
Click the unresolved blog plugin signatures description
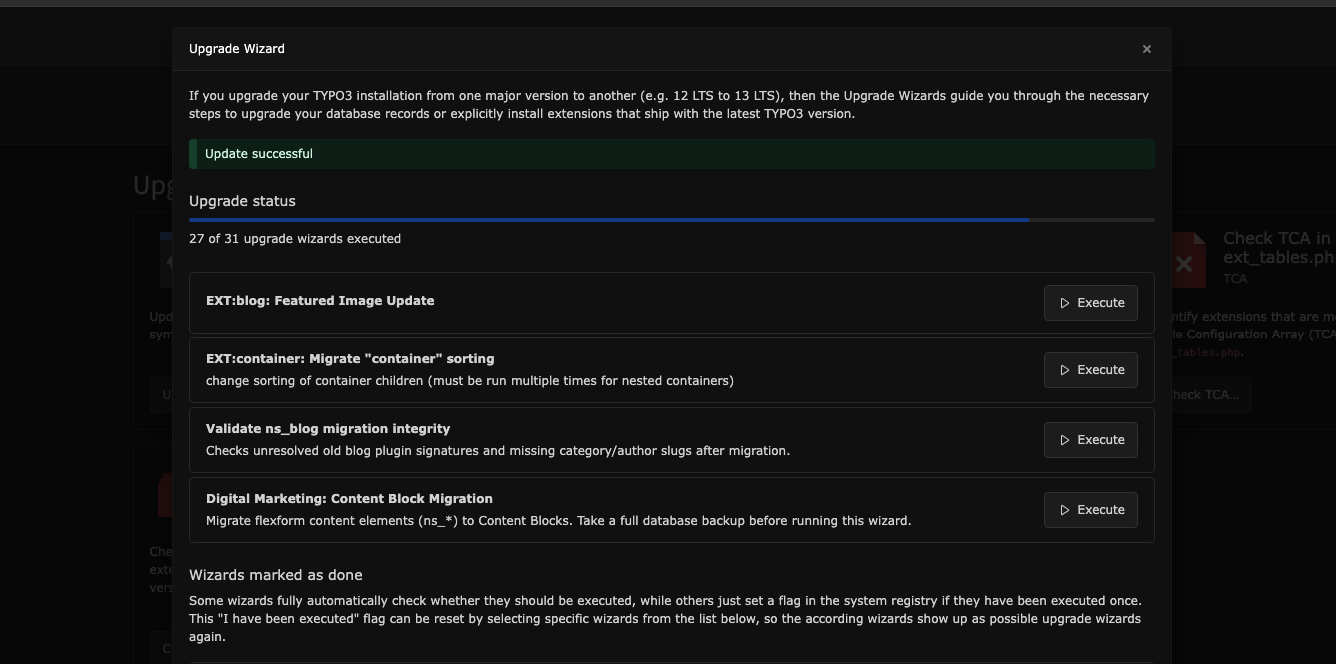(x=498, y=451)
